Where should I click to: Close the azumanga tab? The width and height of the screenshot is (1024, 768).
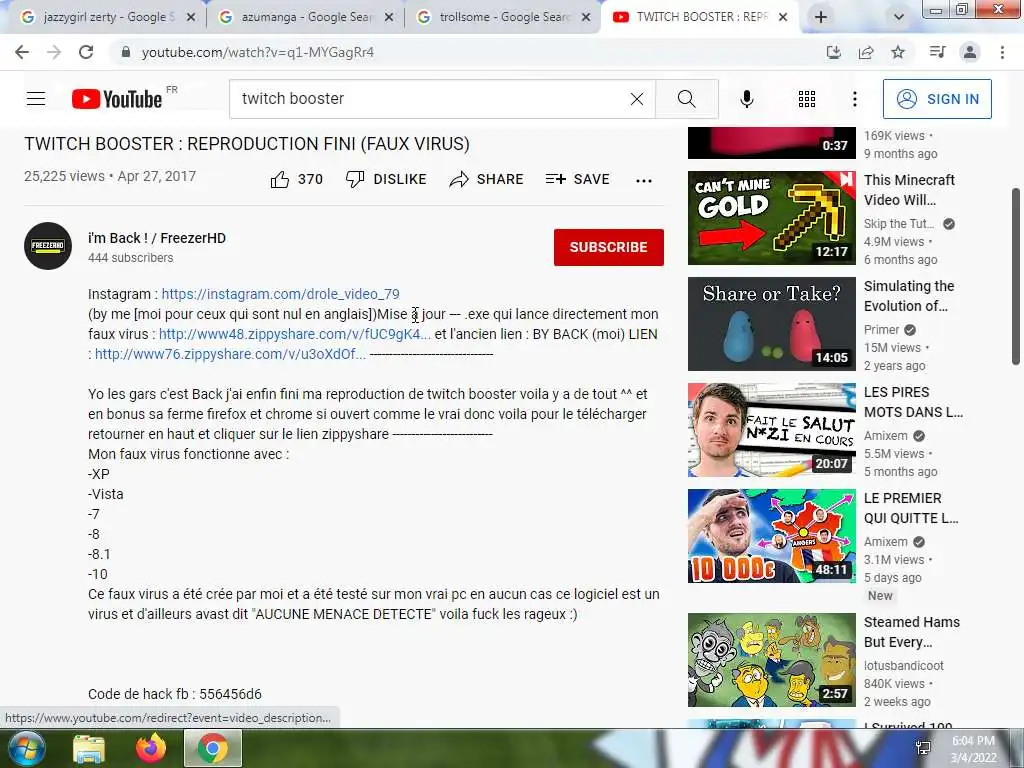click(x=389, y=18)
